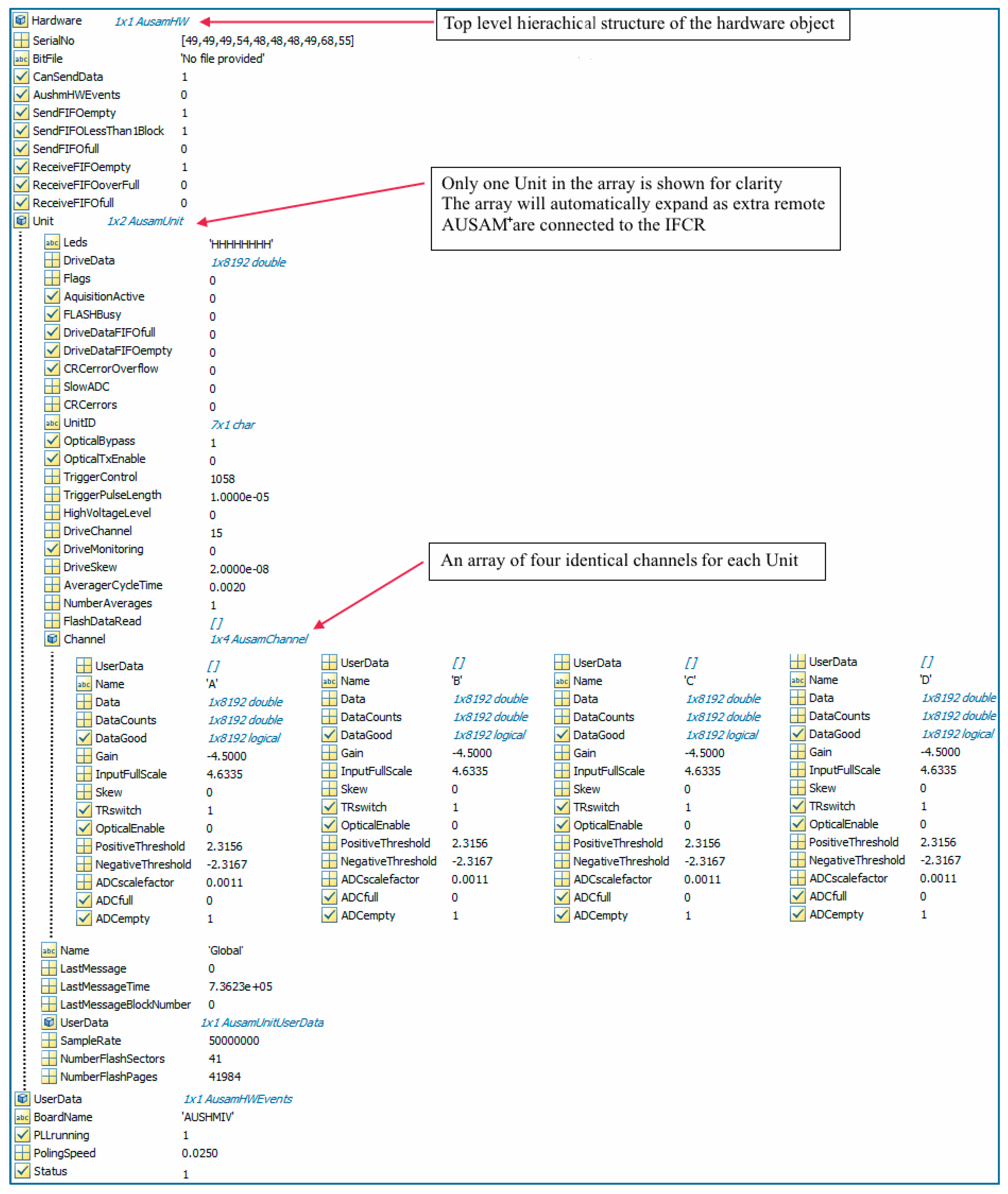Expand the Unit 1x2 AusamUnit node
The height and width of the screenshot is (1194, 1008).
coord(145,221)
